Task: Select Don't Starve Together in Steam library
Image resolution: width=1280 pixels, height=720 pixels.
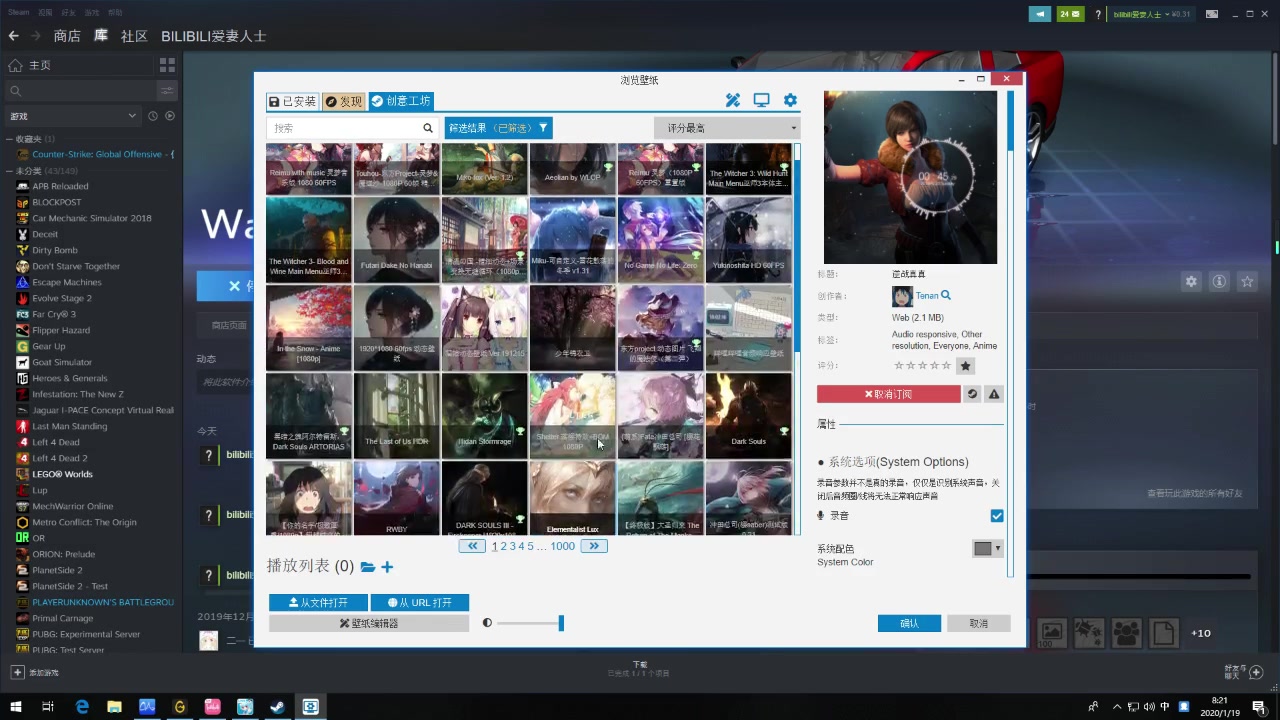Action: click(76, 266)
